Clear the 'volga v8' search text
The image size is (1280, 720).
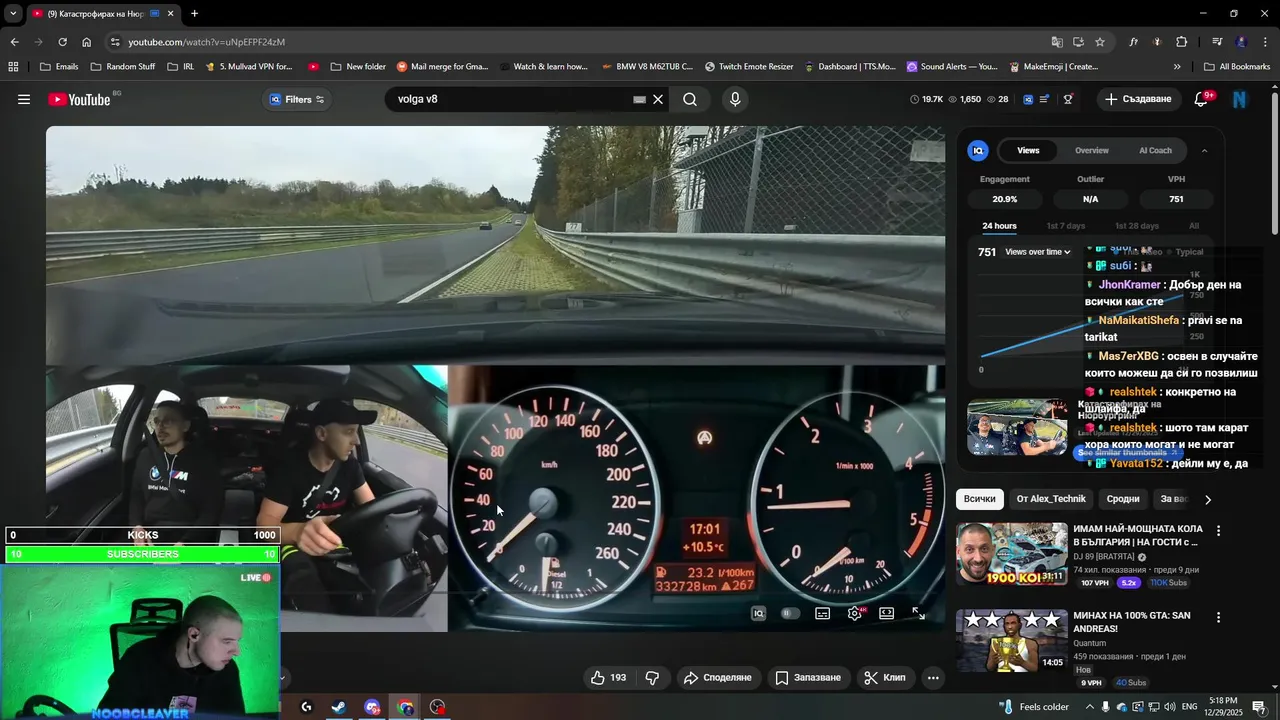[658, 99]
